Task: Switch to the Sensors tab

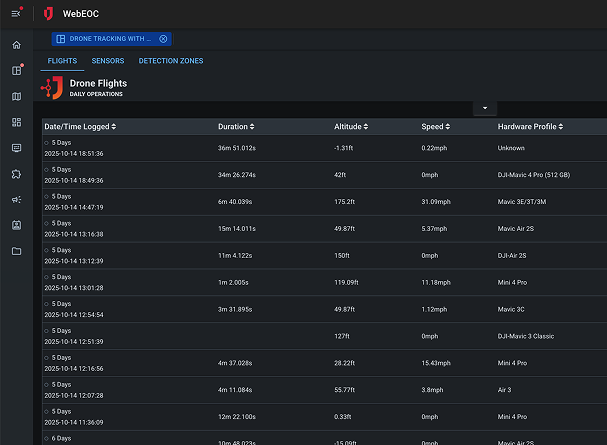Action: coord(108,61)
